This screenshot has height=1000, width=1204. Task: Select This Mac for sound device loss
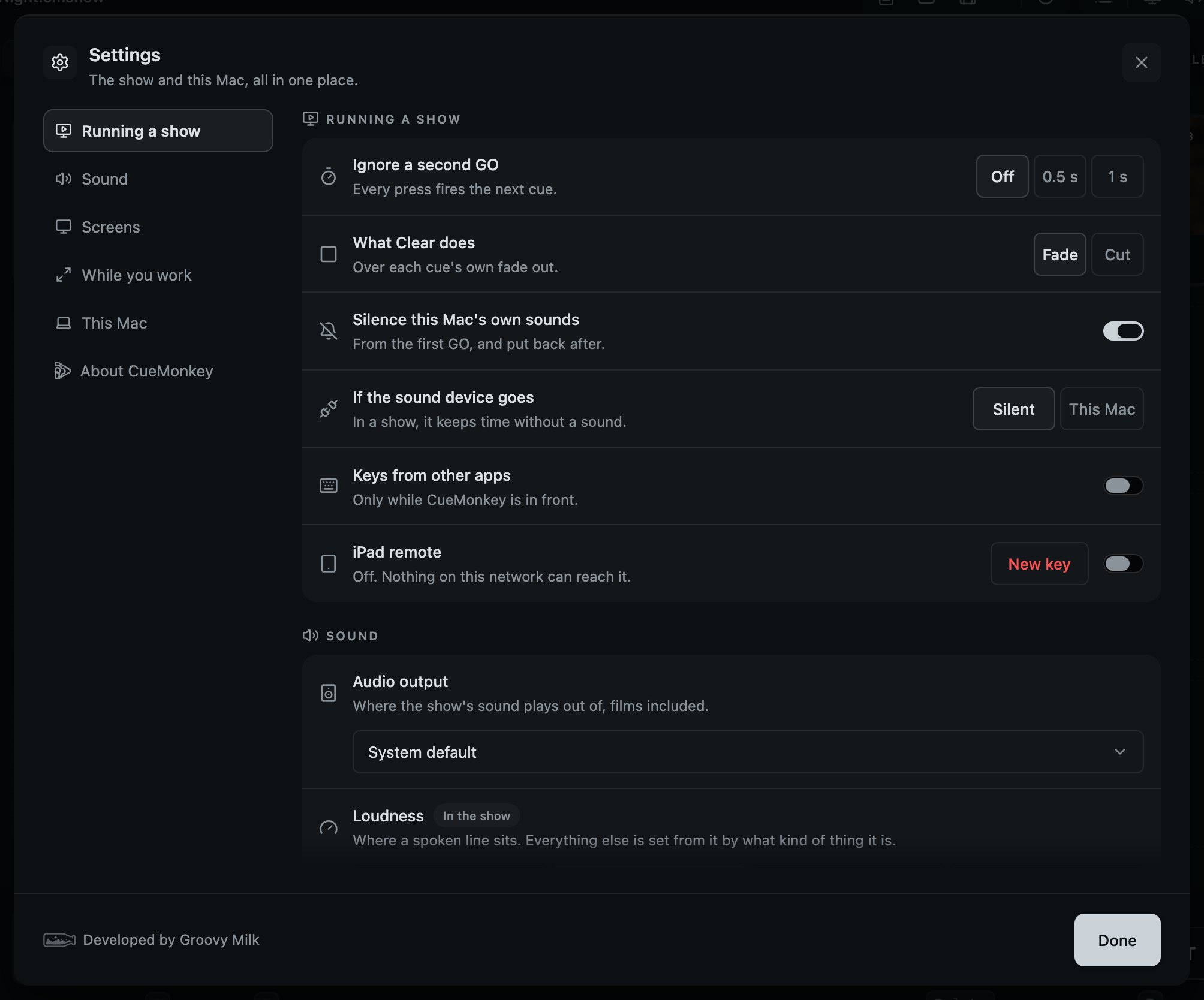click(x=1102, y=409)
